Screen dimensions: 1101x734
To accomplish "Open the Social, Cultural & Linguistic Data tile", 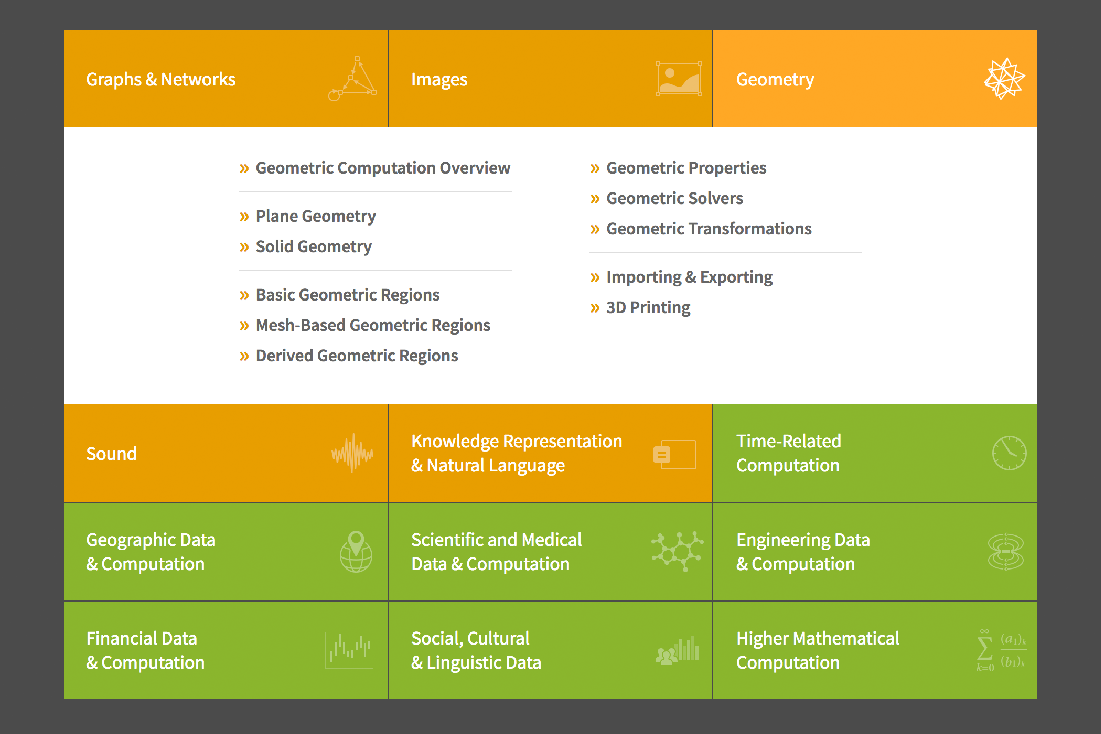I will (x=550, y=650).
